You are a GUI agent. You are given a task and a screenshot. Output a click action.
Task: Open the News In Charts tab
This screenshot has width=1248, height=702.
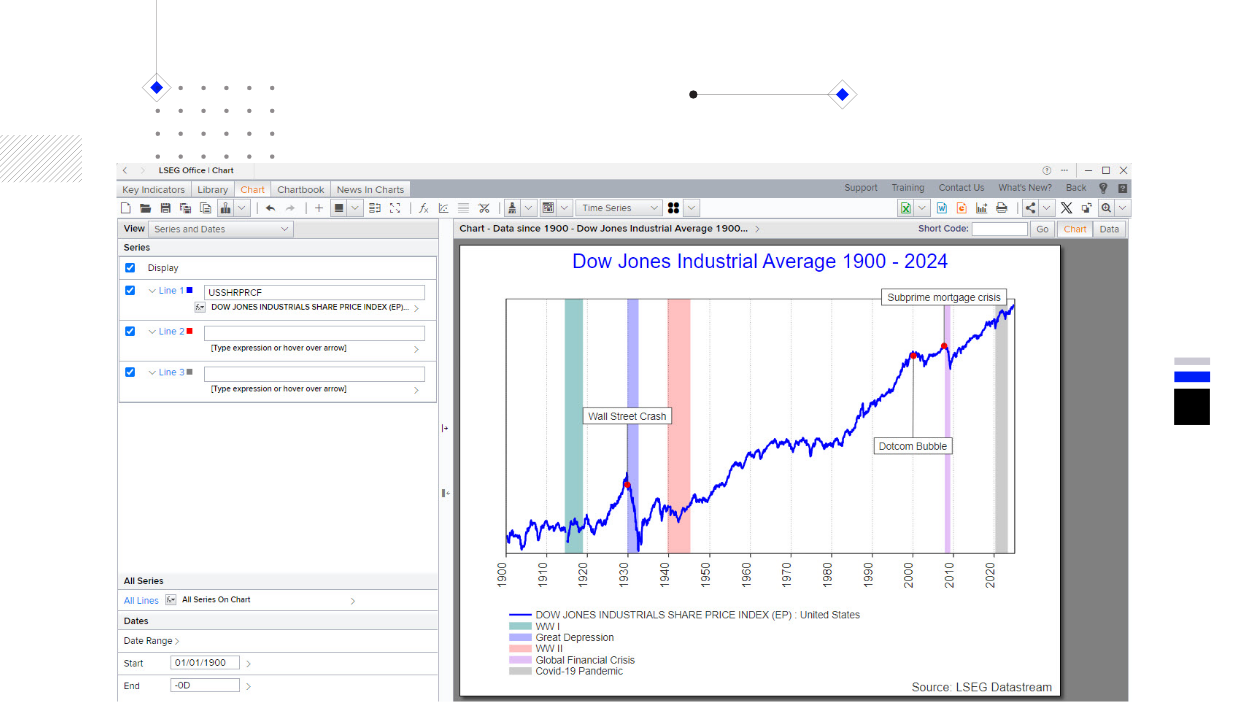pyautogui.click(x=370, y=189)
